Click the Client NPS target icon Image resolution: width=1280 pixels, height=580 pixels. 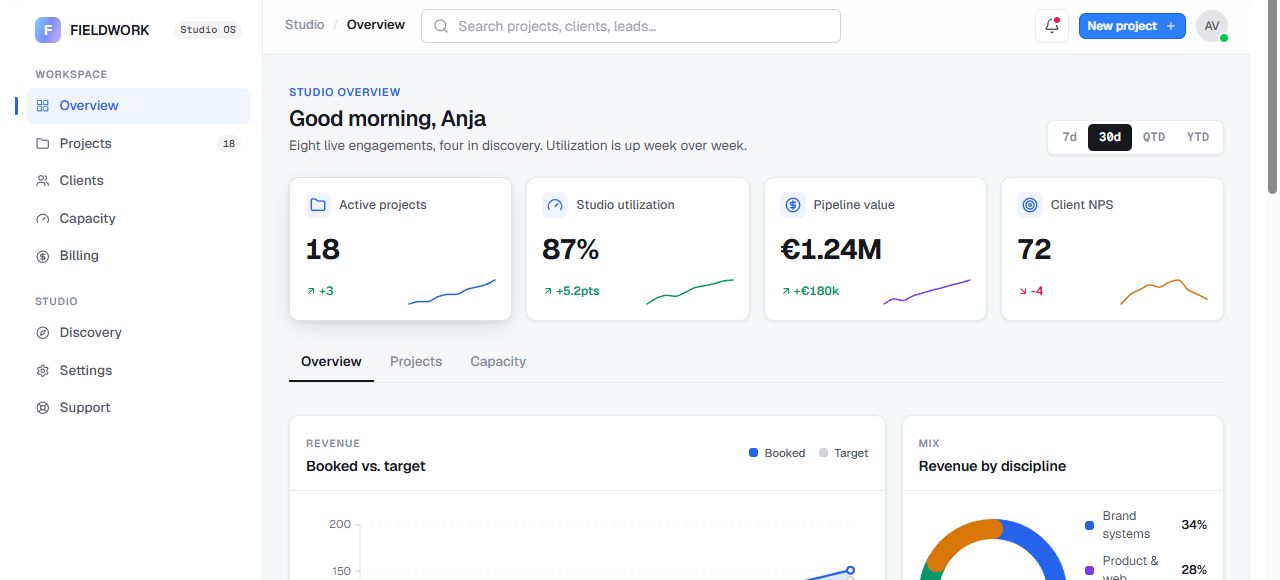coord(1030,205)
